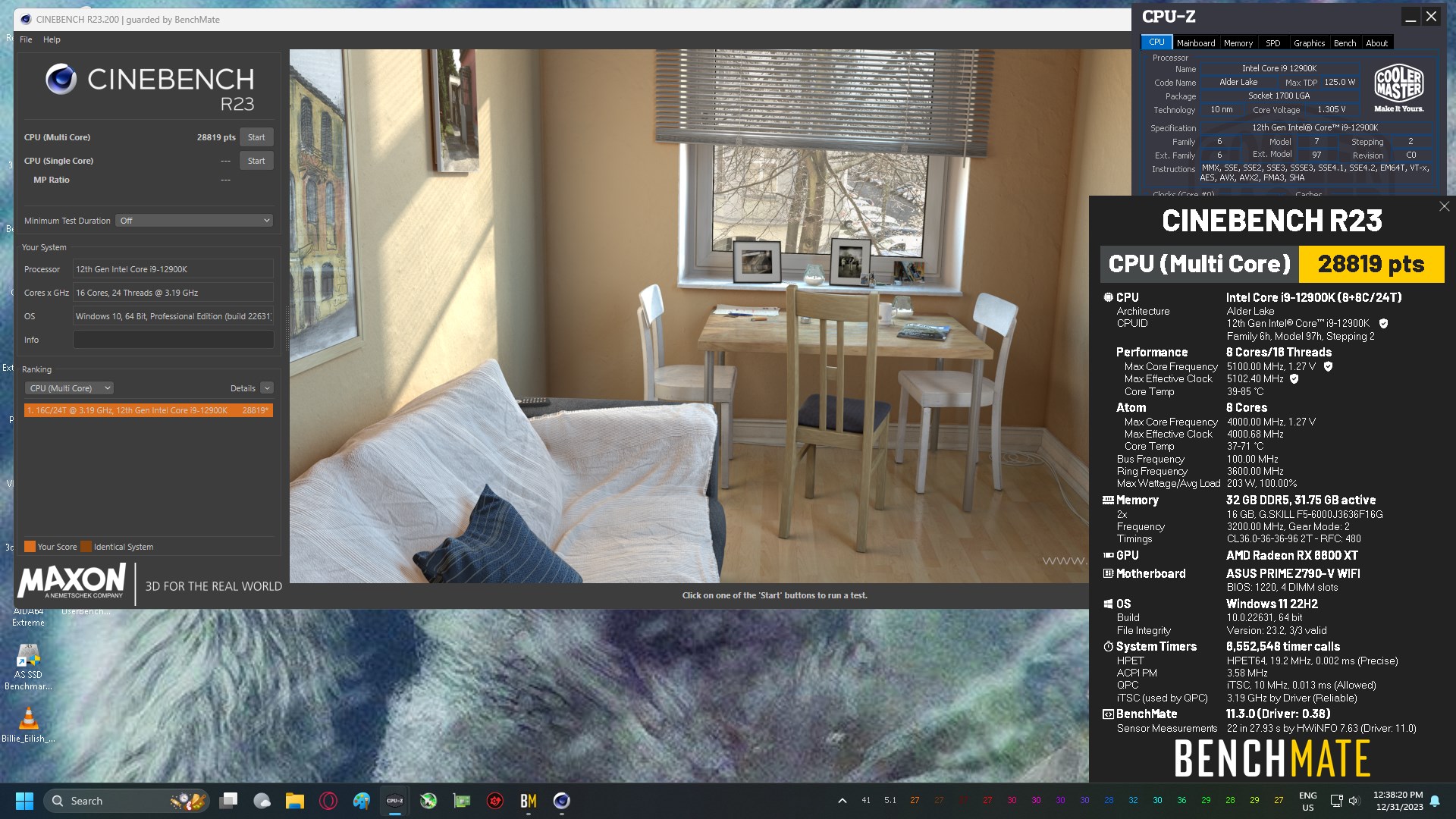Click the Processor field in Your System
1456x819 pixels.
click(x=173, y=269)
